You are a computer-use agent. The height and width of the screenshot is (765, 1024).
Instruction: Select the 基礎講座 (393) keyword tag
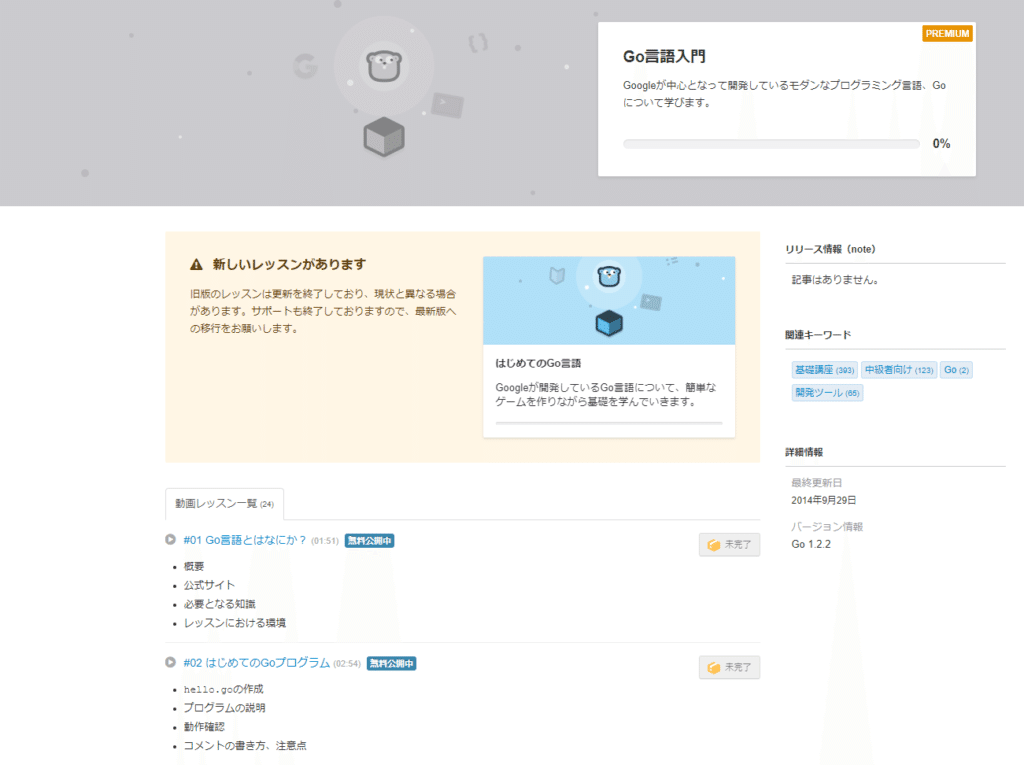point(824,369)
